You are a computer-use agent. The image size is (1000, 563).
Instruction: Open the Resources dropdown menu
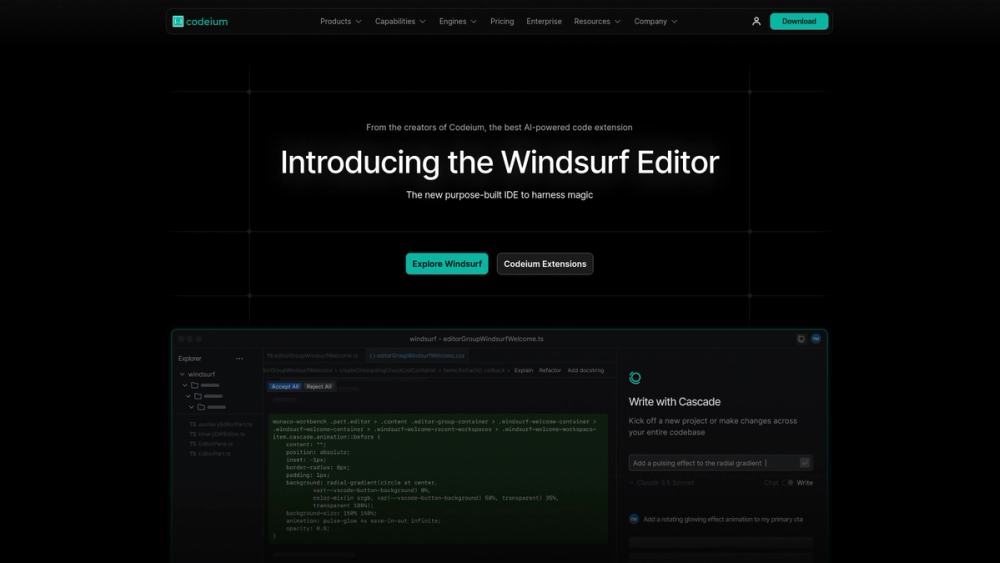click(597, 21)
